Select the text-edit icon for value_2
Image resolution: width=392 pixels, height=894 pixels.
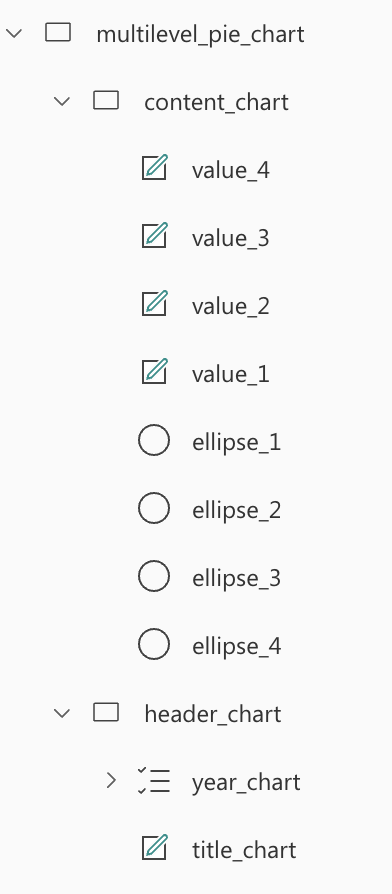[154, 303]
